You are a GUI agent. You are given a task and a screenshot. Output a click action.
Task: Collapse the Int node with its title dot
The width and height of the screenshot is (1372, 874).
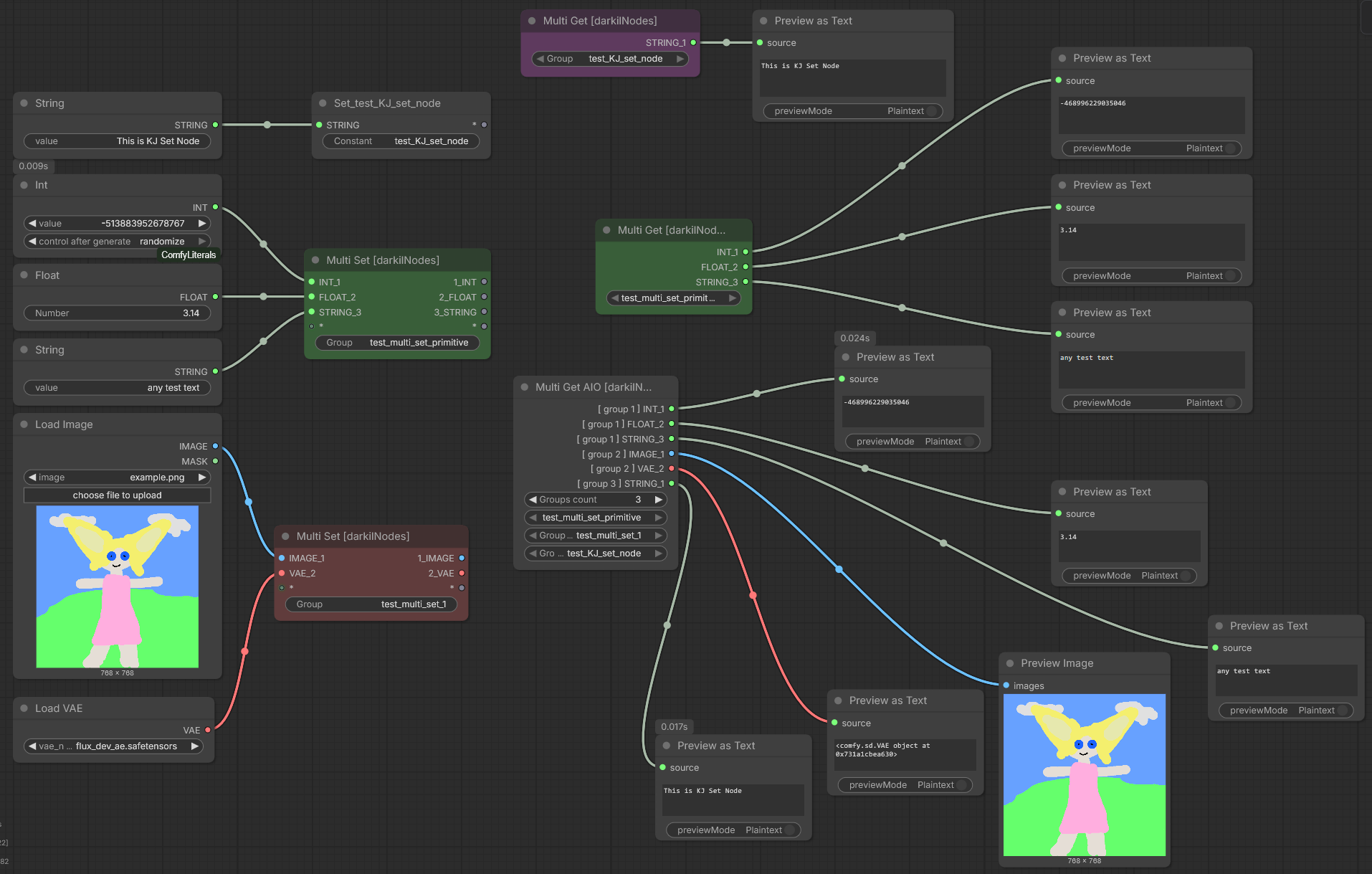[x=24, y=185]
